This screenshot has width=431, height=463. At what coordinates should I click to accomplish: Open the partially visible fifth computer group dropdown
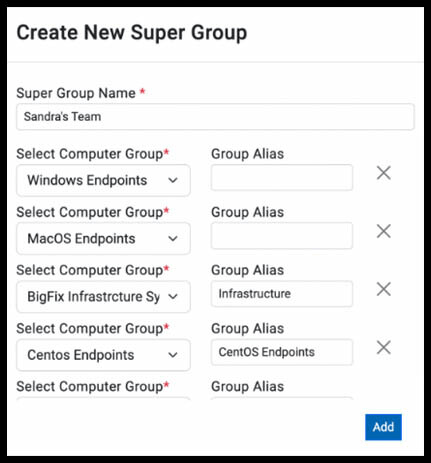click(103, 399)
